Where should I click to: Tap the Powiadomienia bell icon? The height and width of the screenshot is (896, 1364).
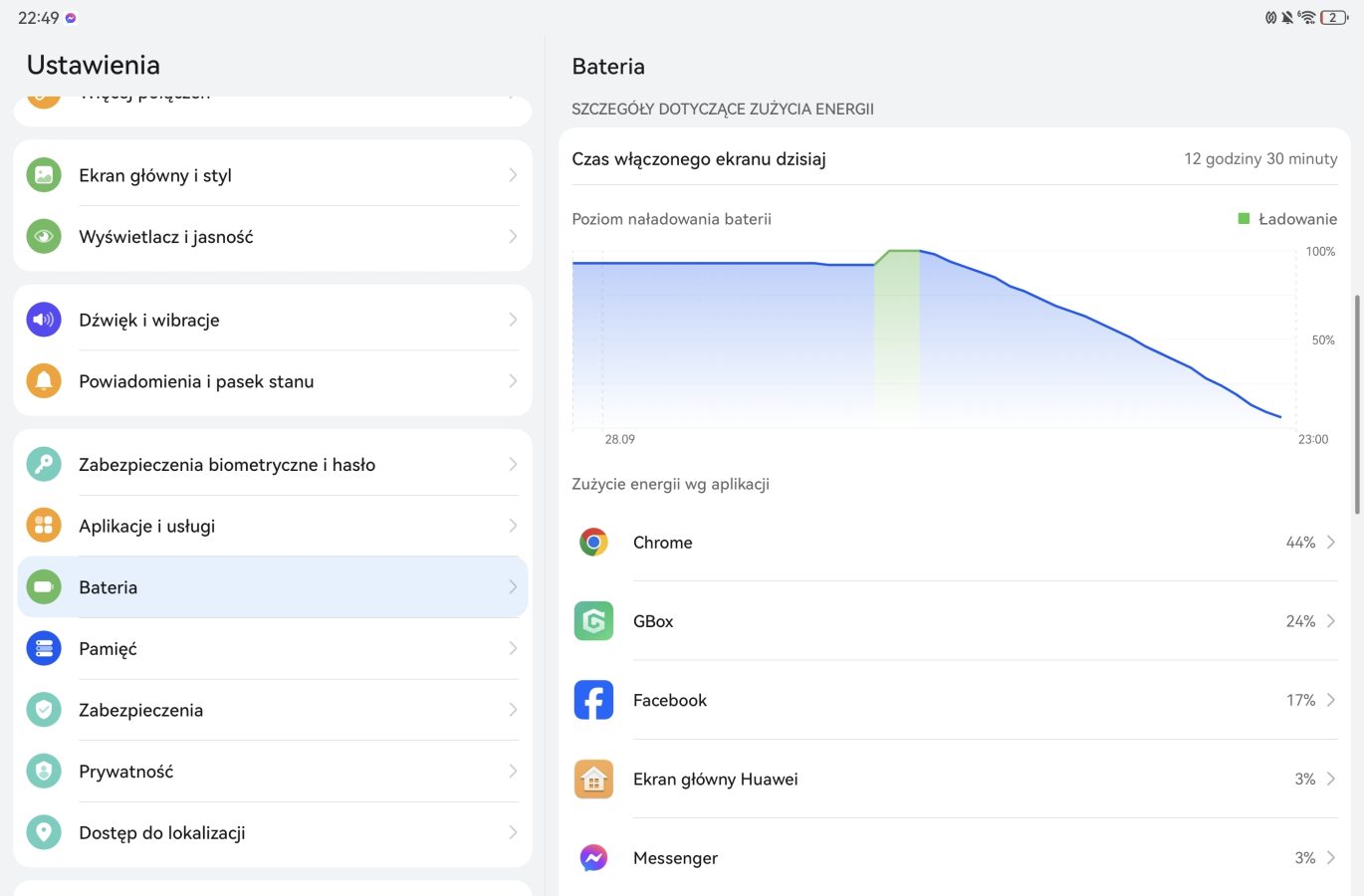point(44,381)
